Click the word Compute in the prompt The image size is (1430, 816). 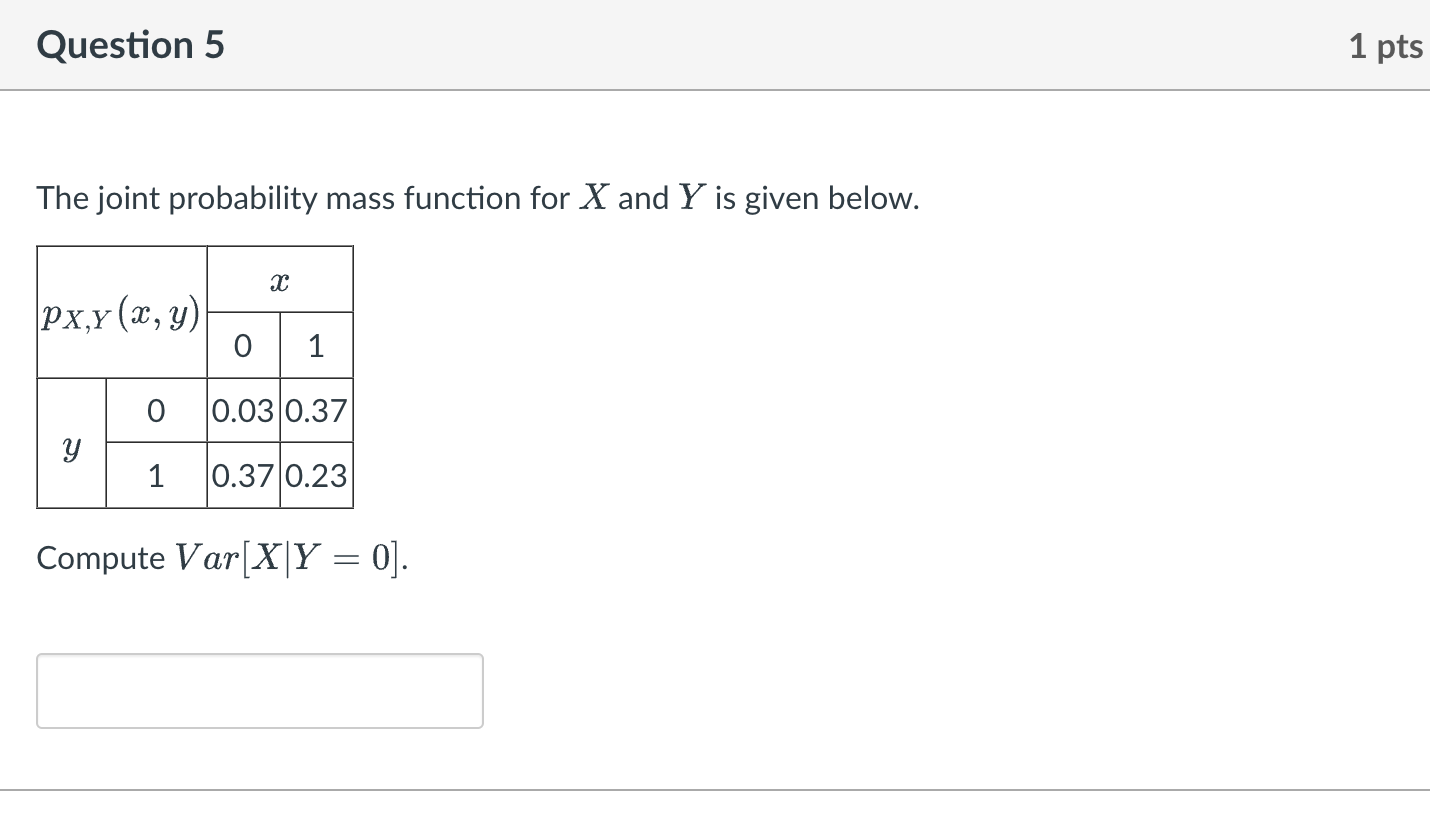coord(100,558)
